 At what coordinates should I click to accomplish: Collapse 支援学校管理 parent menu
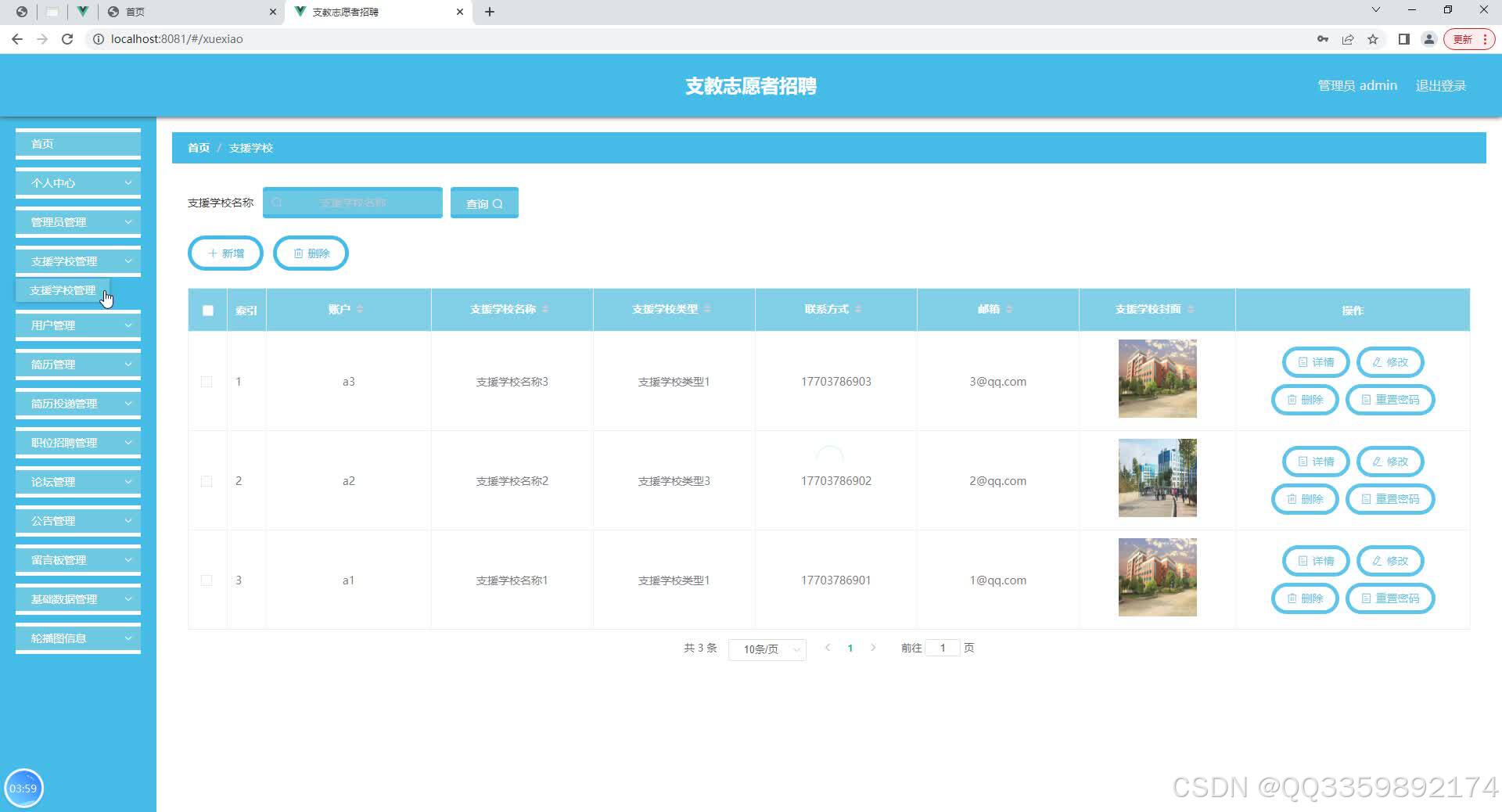(x=78, y=261)
